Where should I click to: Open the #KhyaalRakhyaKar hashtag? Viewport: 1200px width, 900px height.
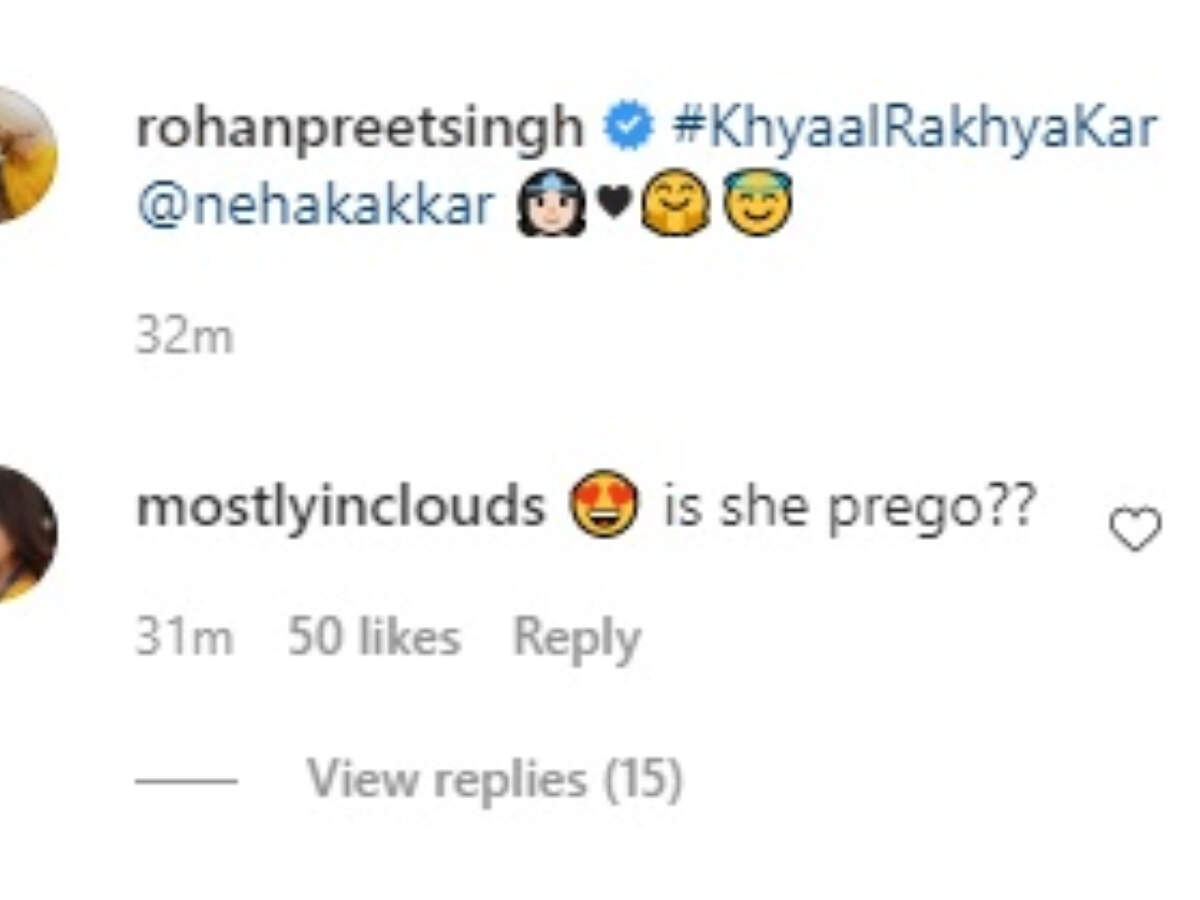(x=915, y=129)
